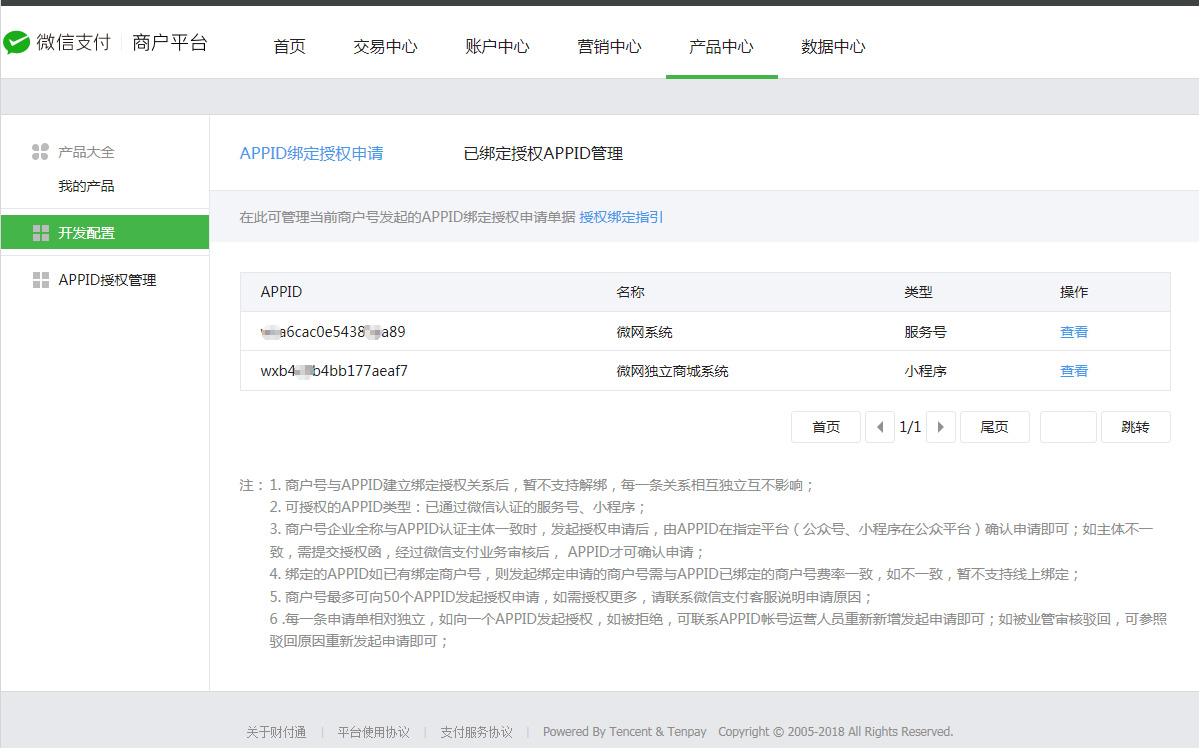The height and width of the screenshot is (748, 1199).
Task: Open 我的产品 in sidebar
Action: coord(86,186)
